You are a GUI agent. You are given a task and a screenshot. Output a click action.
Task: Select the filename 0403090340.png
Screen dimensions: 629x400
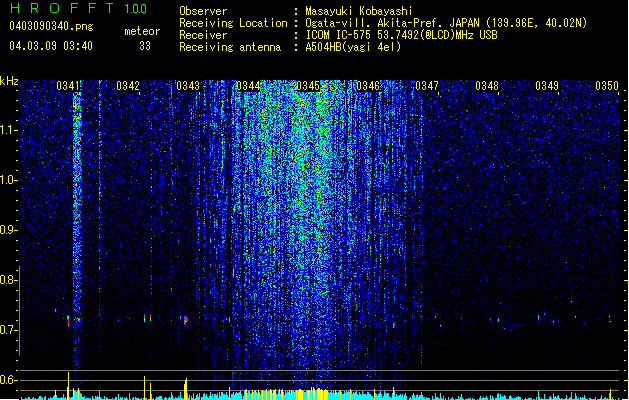click(x=51, y=26)
